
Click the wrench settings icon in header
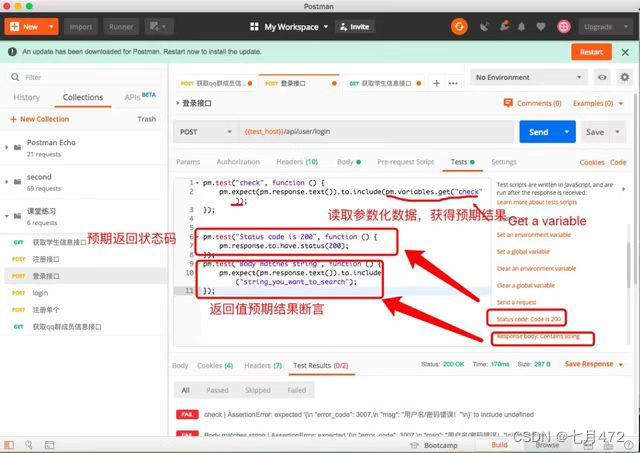tap(504, 27)
